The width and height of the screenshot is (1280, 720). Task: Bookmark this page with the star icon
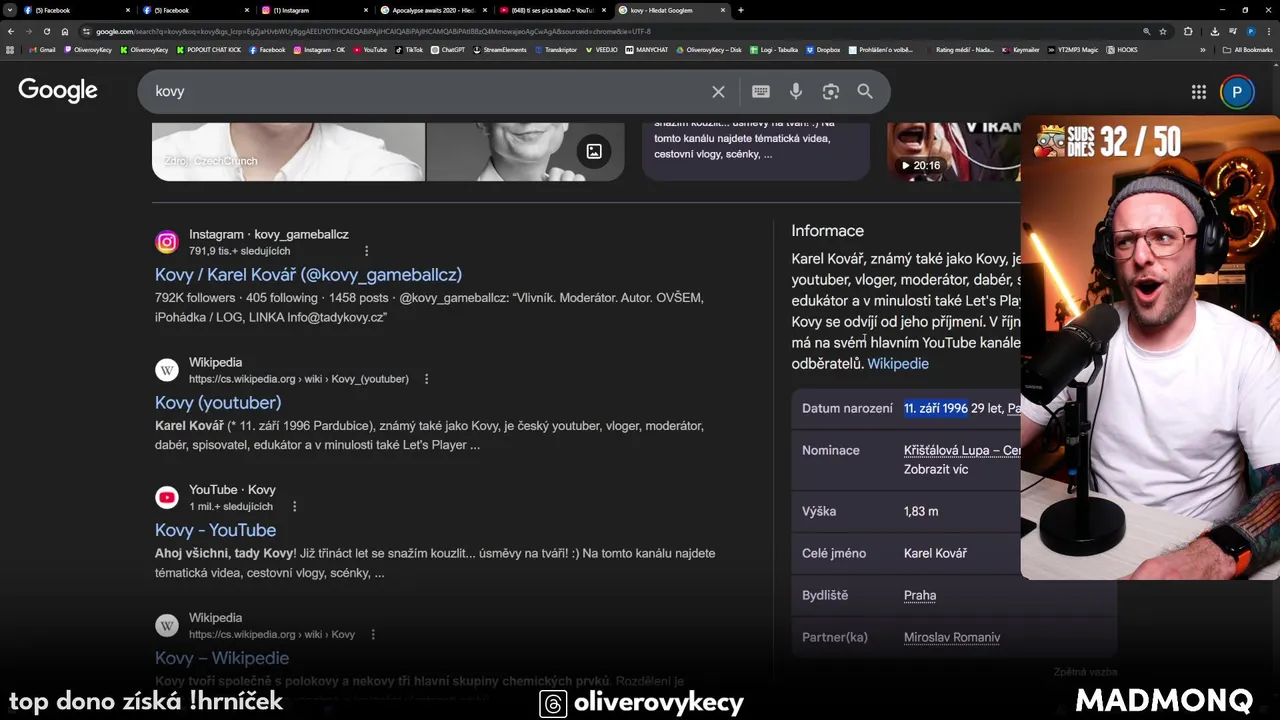[1163, 31]
